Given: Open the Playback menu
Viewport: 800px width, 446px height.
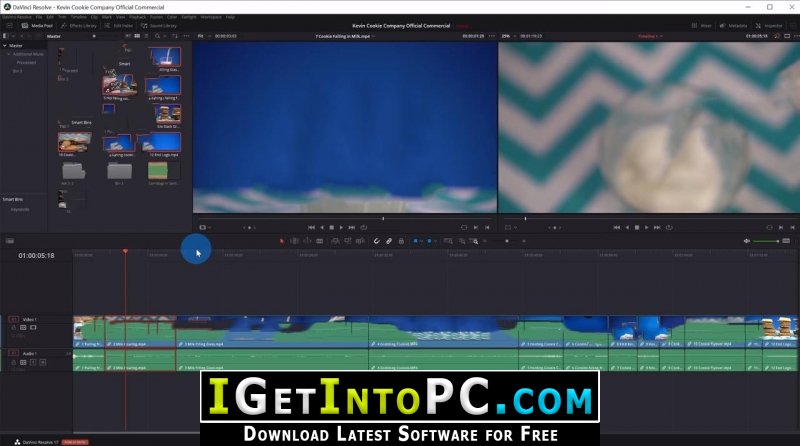Looking at the screenshot, I should point(138,17).
